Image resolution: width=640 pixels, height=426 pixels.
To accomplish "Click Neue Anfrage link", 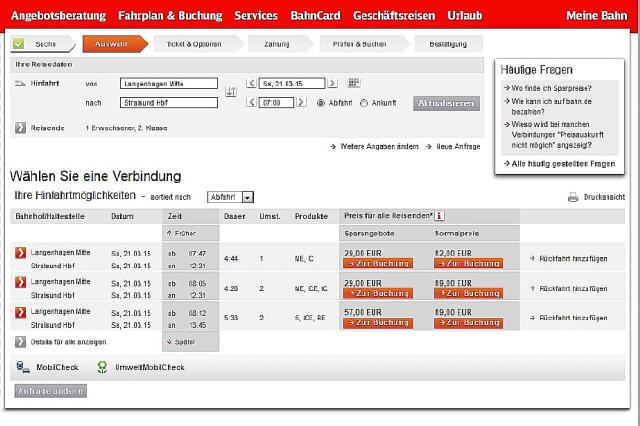I will click(x=453, y=146).
